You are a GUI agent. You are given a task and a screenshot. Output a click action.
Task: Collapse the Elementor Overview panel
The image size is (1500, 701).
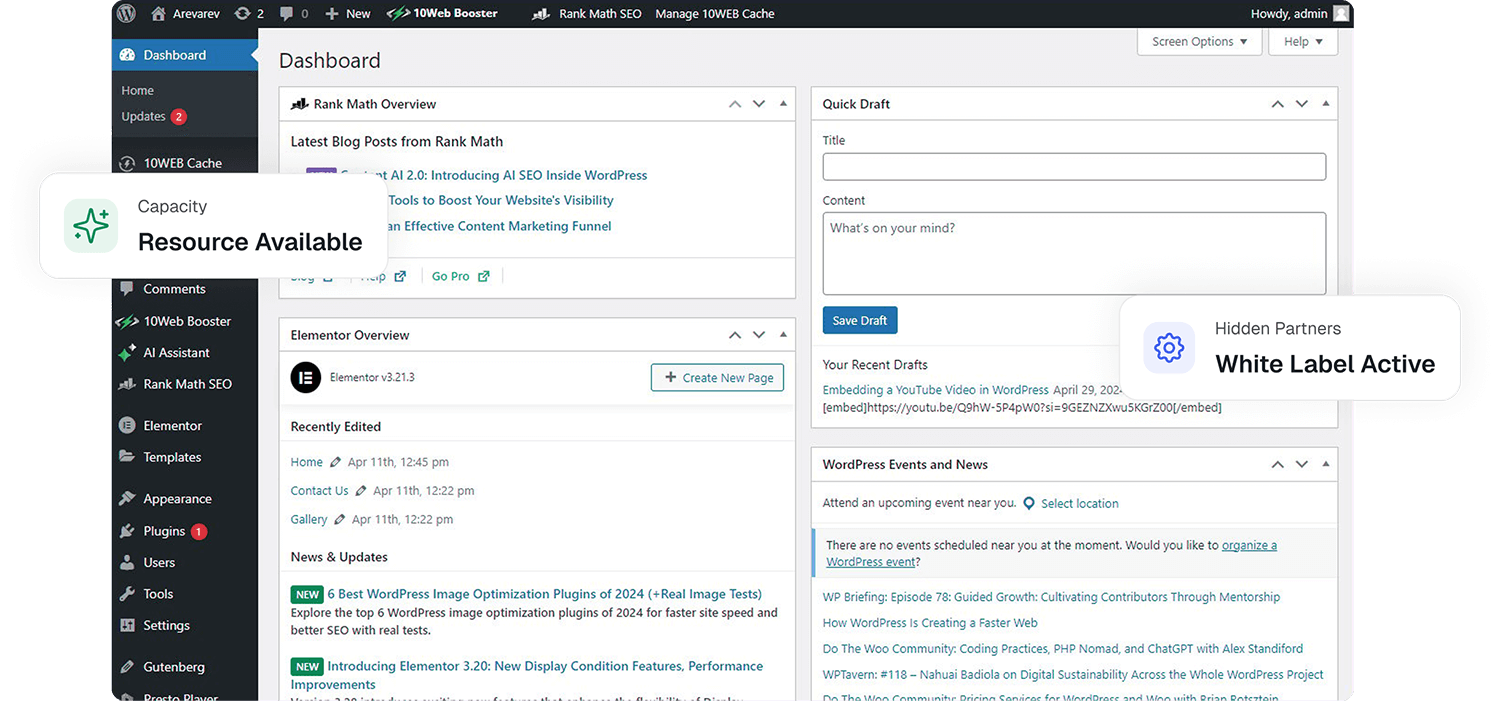click(x=783, y=335)
